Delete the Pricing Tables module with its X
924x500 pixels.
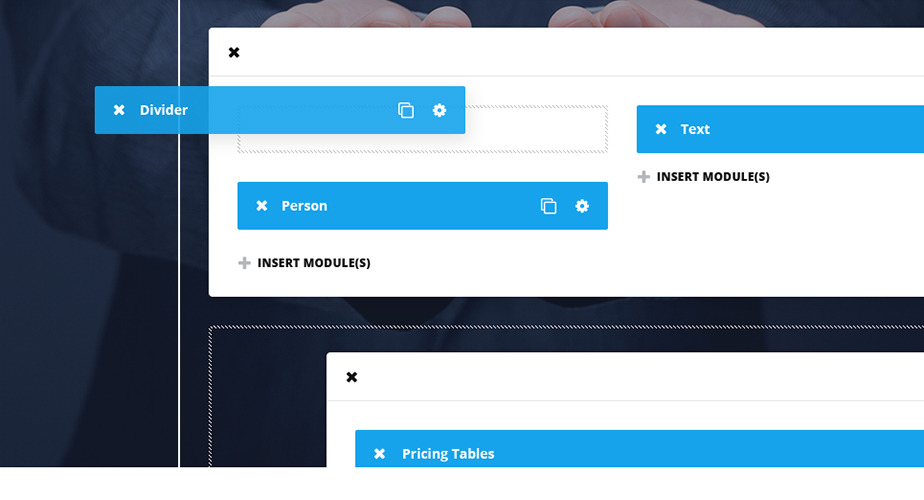(x=380, y=453)
